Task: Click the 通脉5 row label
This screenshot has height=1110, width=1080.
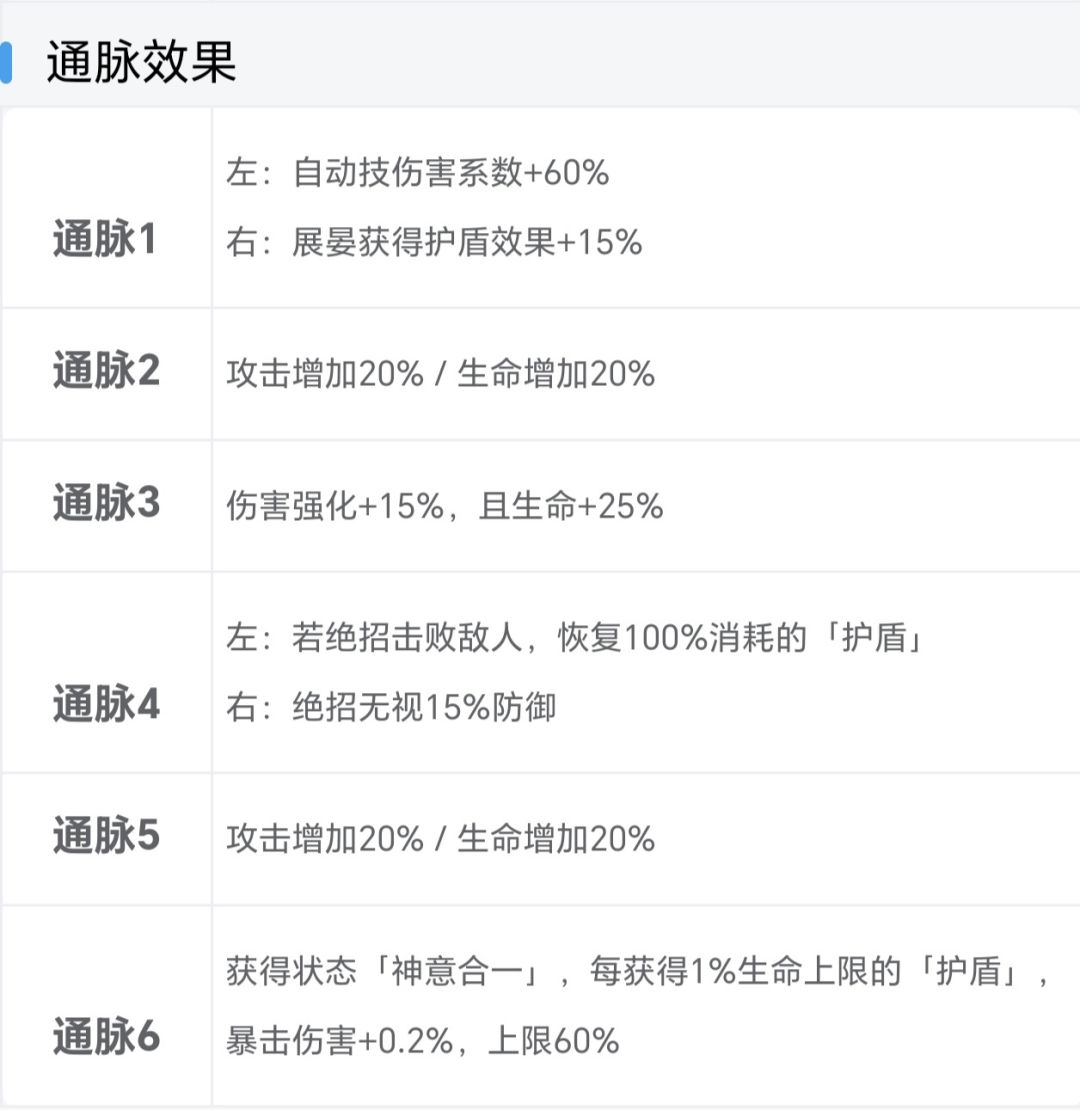Action: 105,837
